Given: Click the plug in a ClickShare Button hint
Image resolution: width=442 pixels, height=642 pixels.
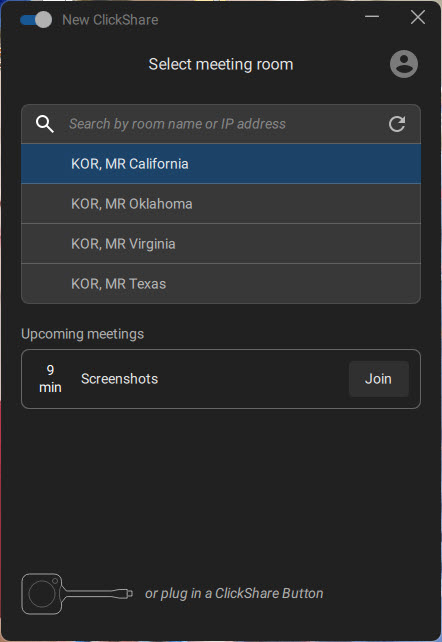Looking at the screenshot, I should click(234, 593).
